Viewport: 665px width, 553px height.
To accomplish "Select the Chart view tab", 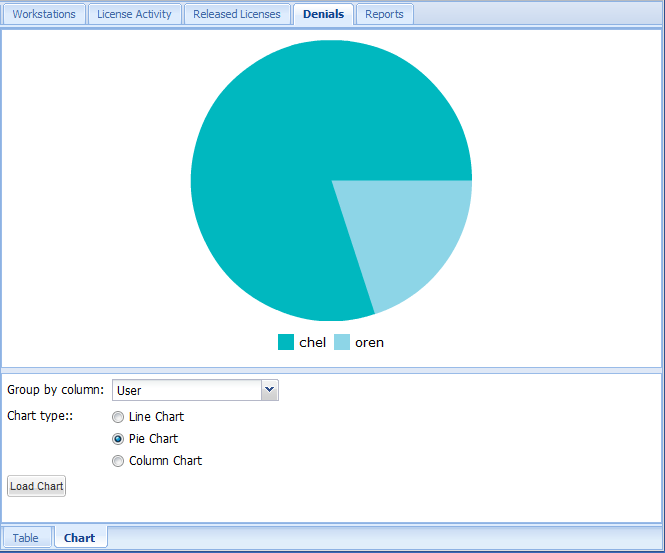I will point(80,538).
